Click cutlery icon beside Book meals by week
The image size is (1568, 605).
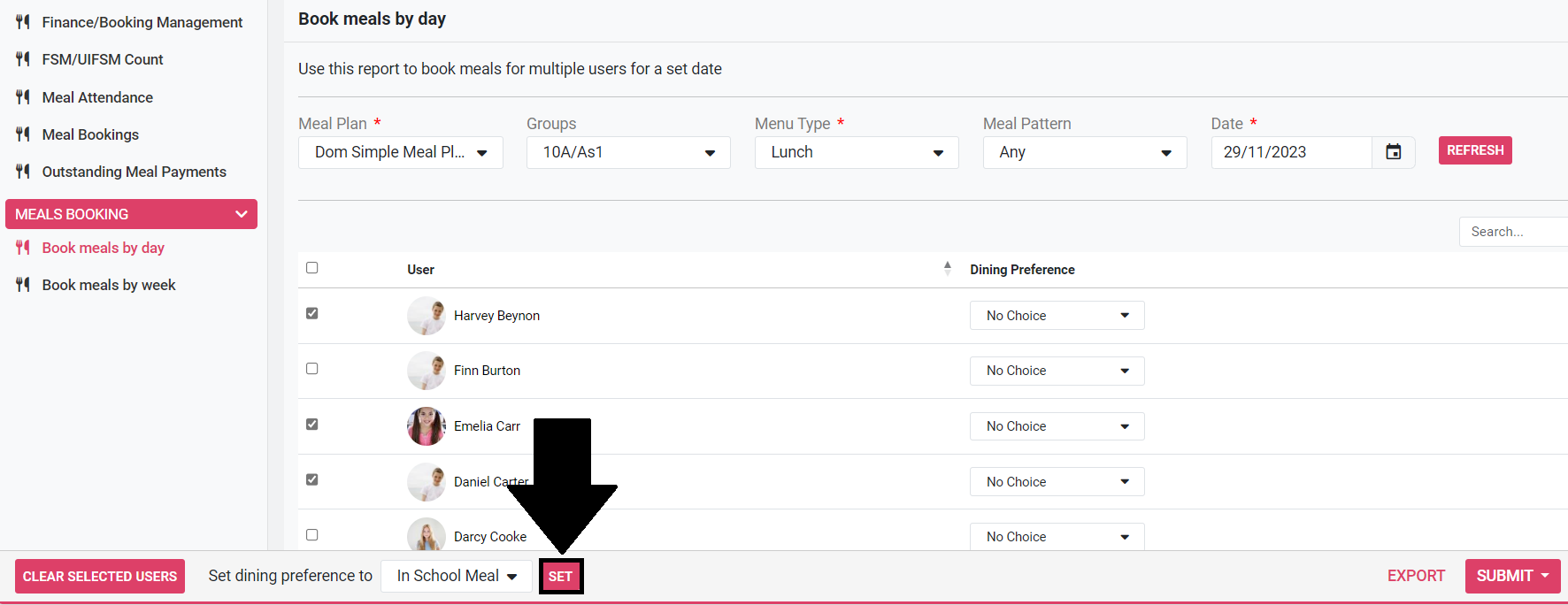coord(23,285)
